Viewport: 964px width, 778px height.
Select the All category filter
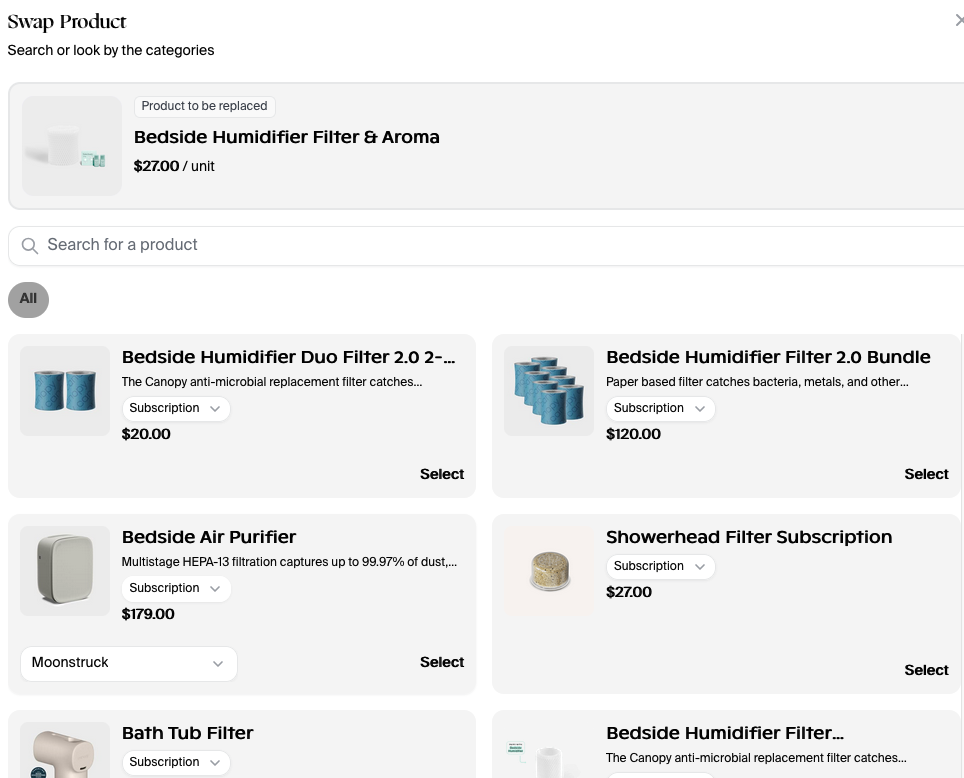click(28, 299)
